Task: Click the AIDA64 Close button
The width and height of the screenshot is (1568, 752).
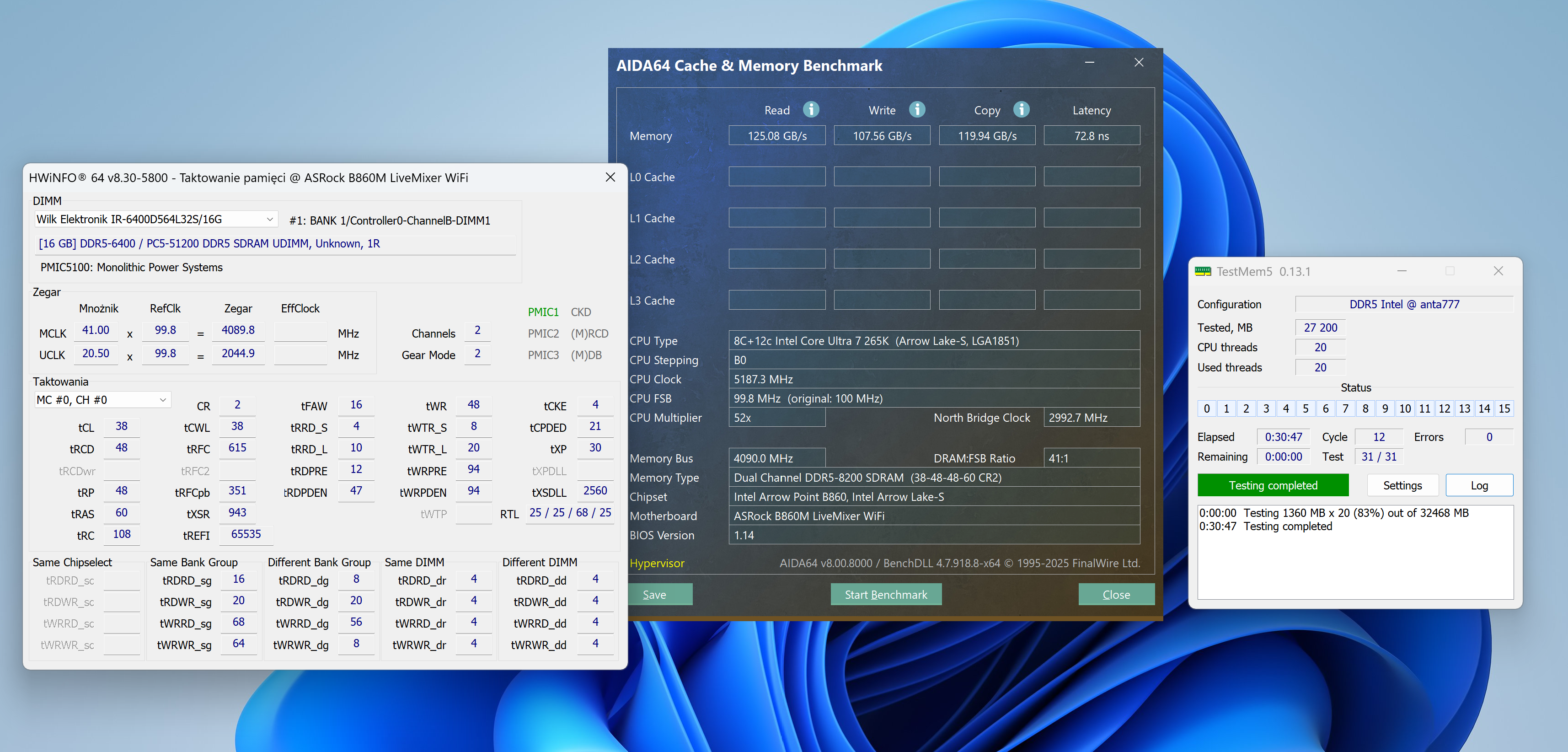Action: 1116,594
